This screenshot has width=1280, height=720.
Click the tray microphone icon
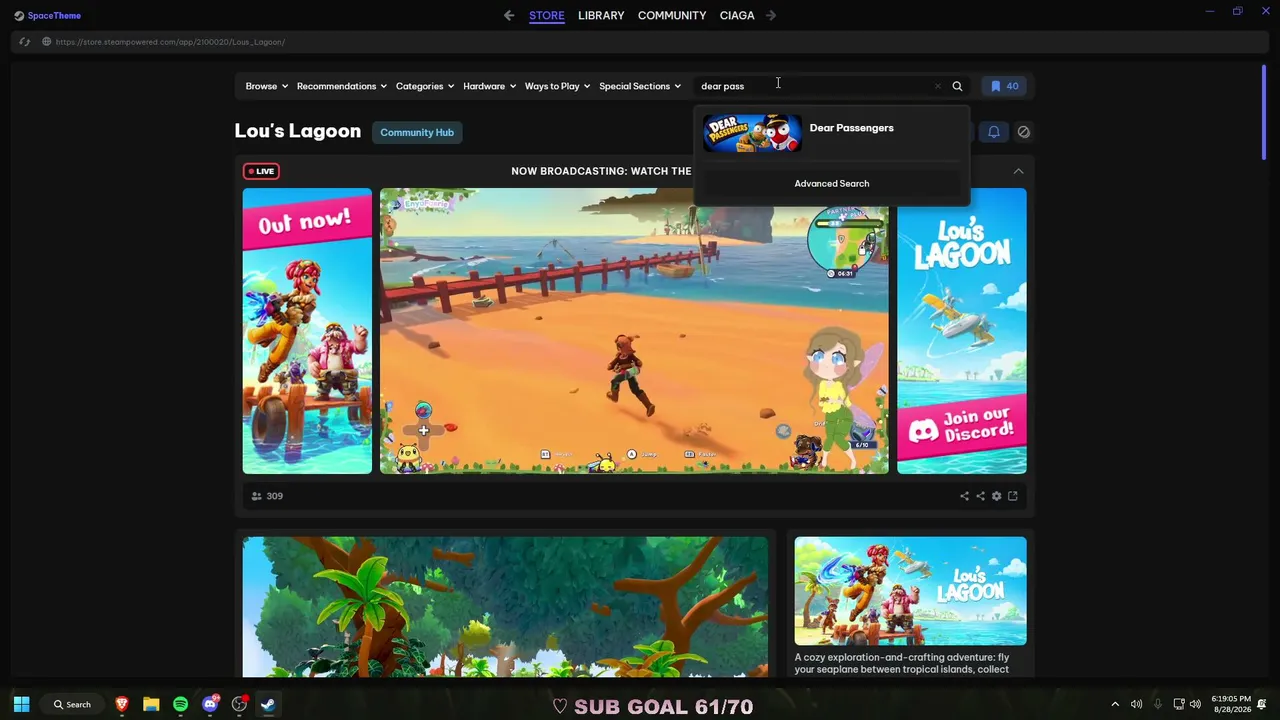point(1158,704)
